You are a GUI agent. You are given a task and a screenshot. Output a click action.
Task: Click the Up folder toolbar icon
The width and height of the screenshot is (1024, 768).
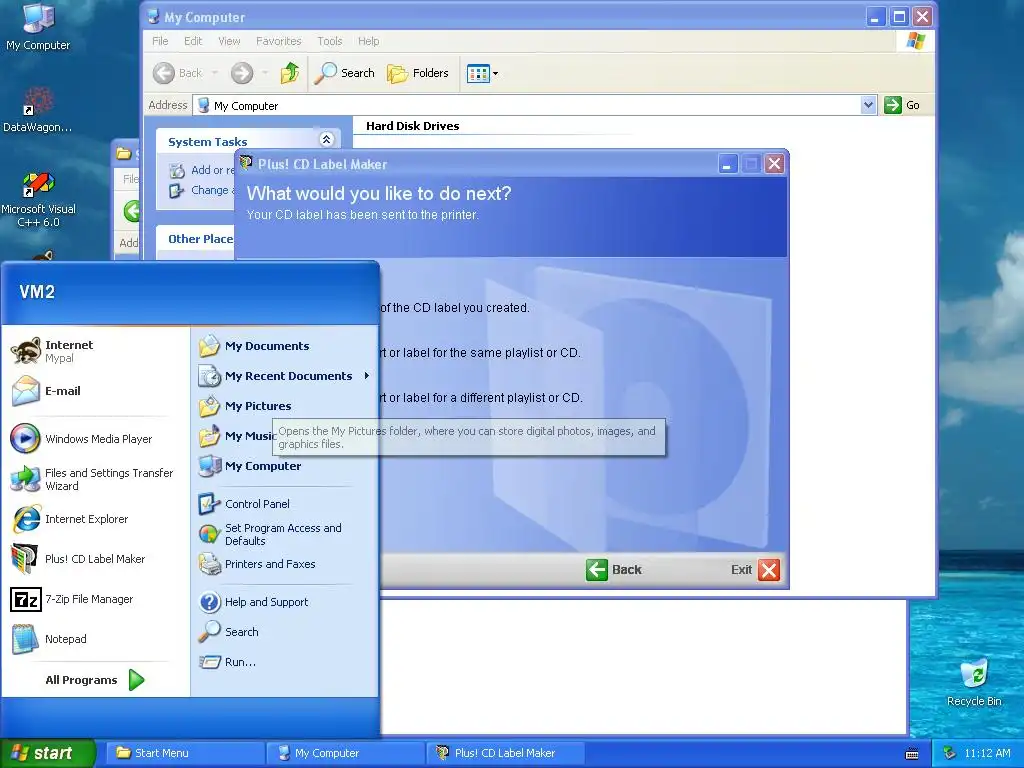290,73
